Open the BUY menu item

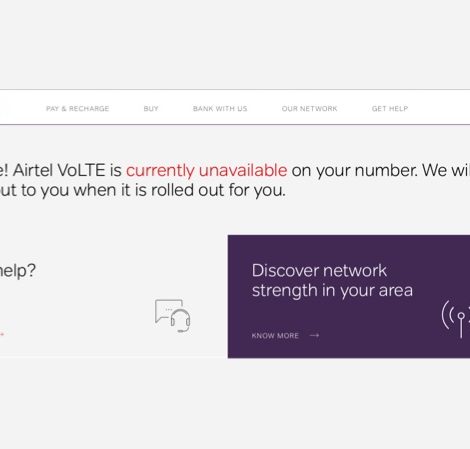151,109
